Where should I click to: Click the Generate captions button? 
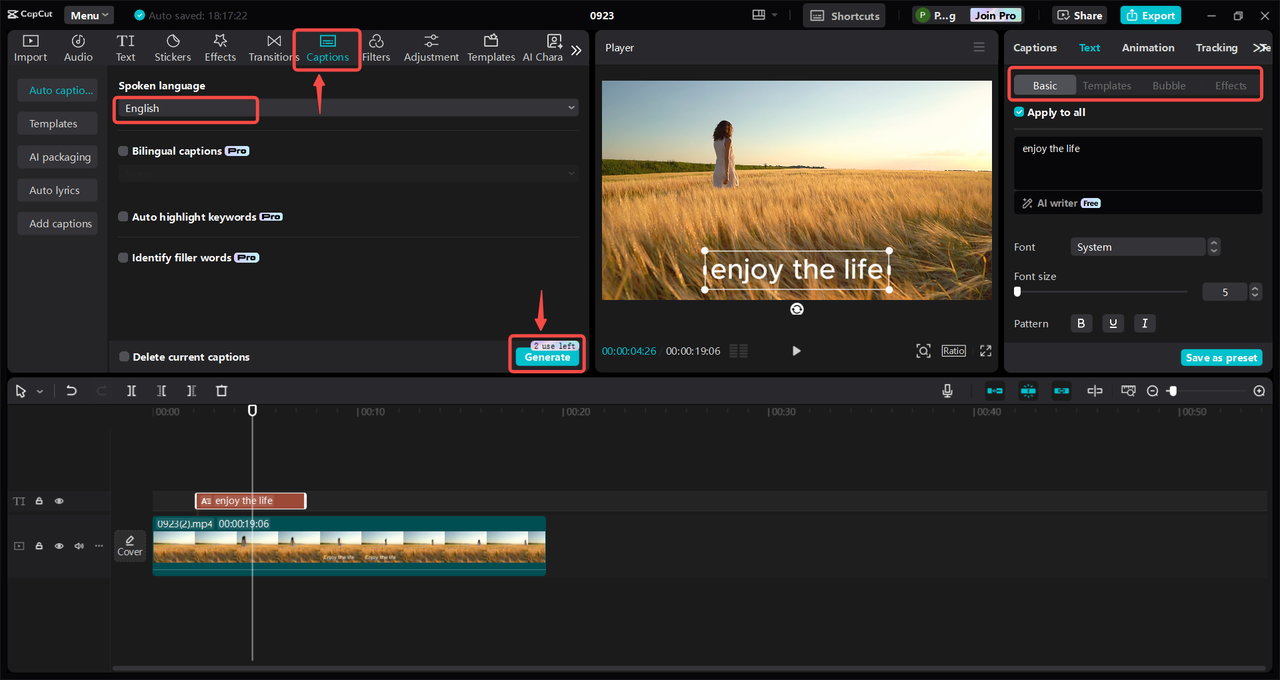click(x=547, y=357)
